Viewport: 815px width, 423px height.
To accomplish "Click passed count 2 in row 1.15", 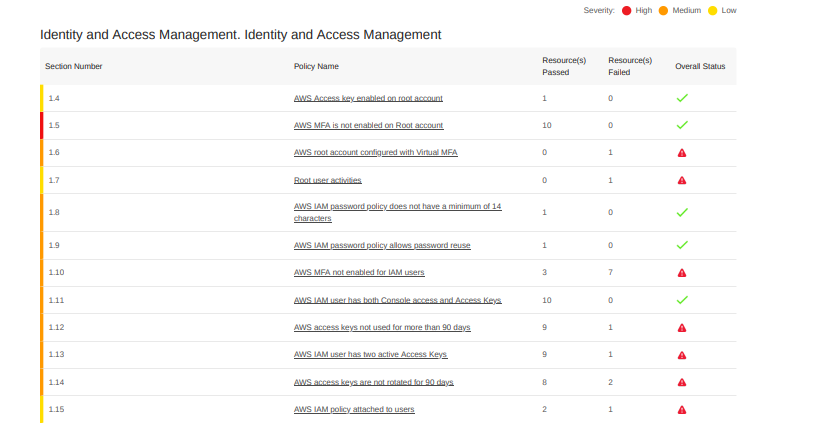I will [544, 409].
